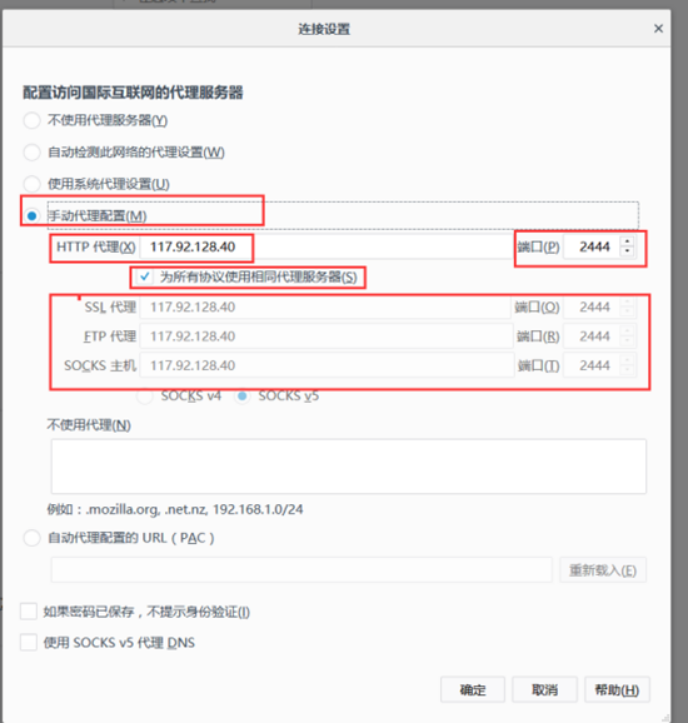Viewport: 688px width, 723px height.
Task: Select SOCKS v5 radio button
Action: pos(242,396)
